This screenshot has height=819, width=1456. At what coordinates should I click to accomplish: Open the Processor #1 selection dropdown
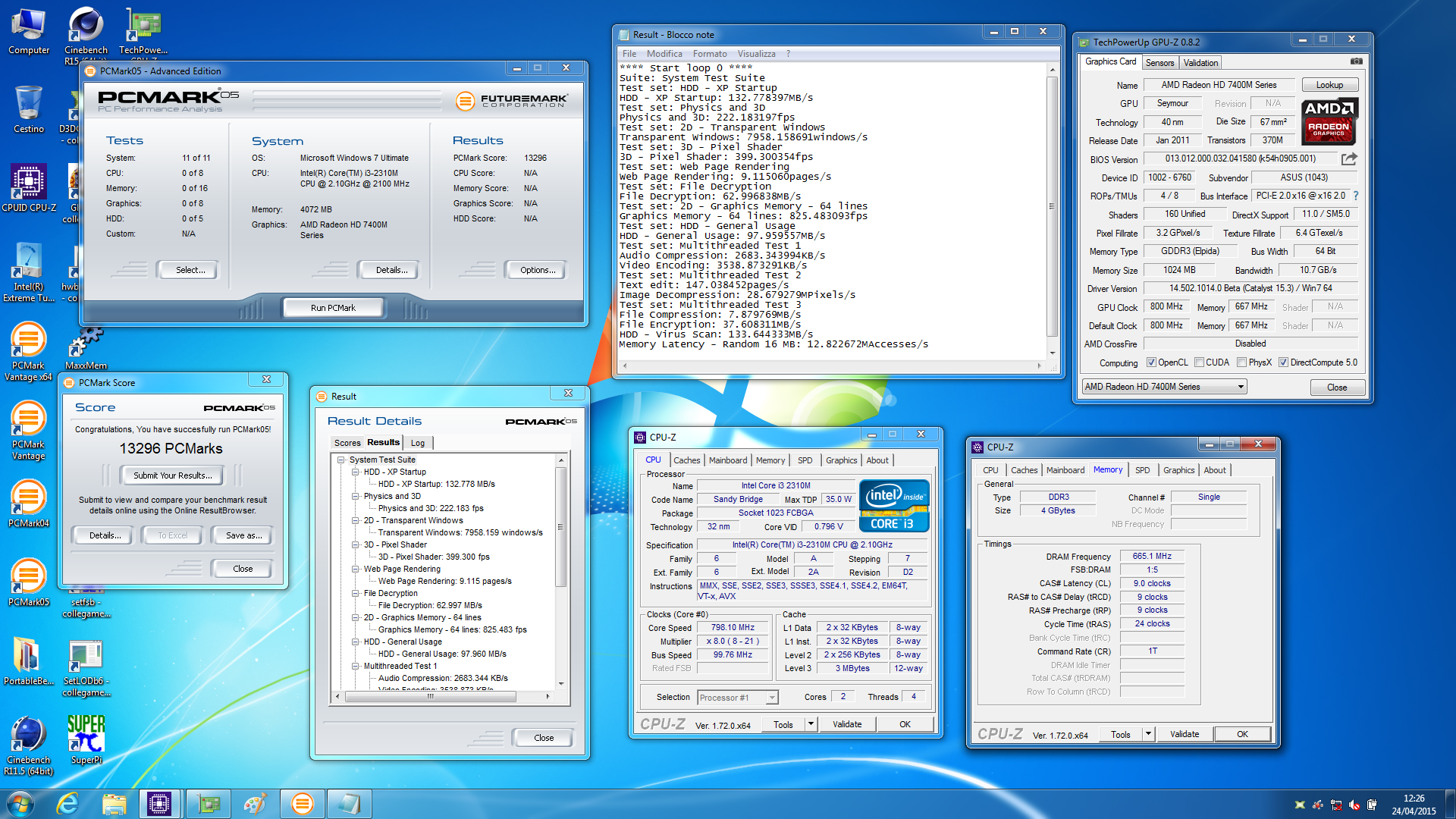[737, 698]
